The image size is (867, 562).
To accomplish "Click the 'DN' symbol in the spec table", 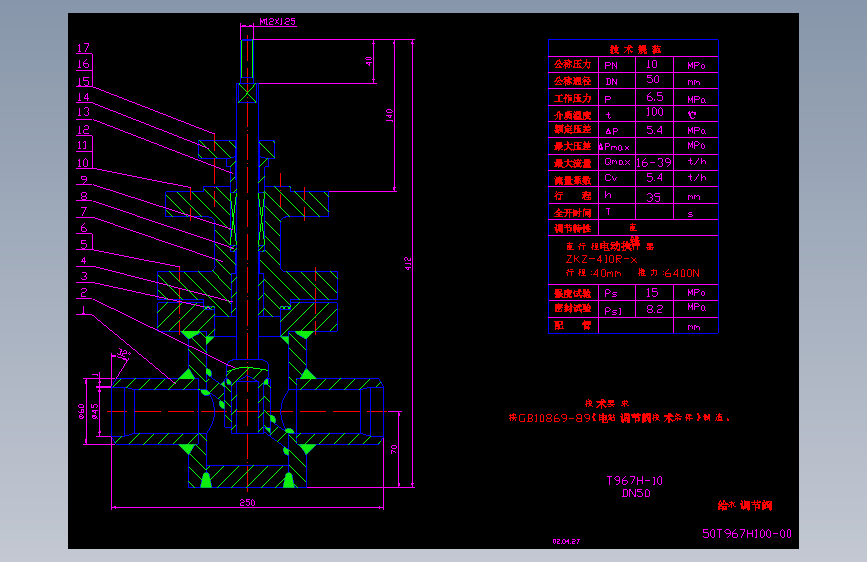I will (x=611, y=82).
